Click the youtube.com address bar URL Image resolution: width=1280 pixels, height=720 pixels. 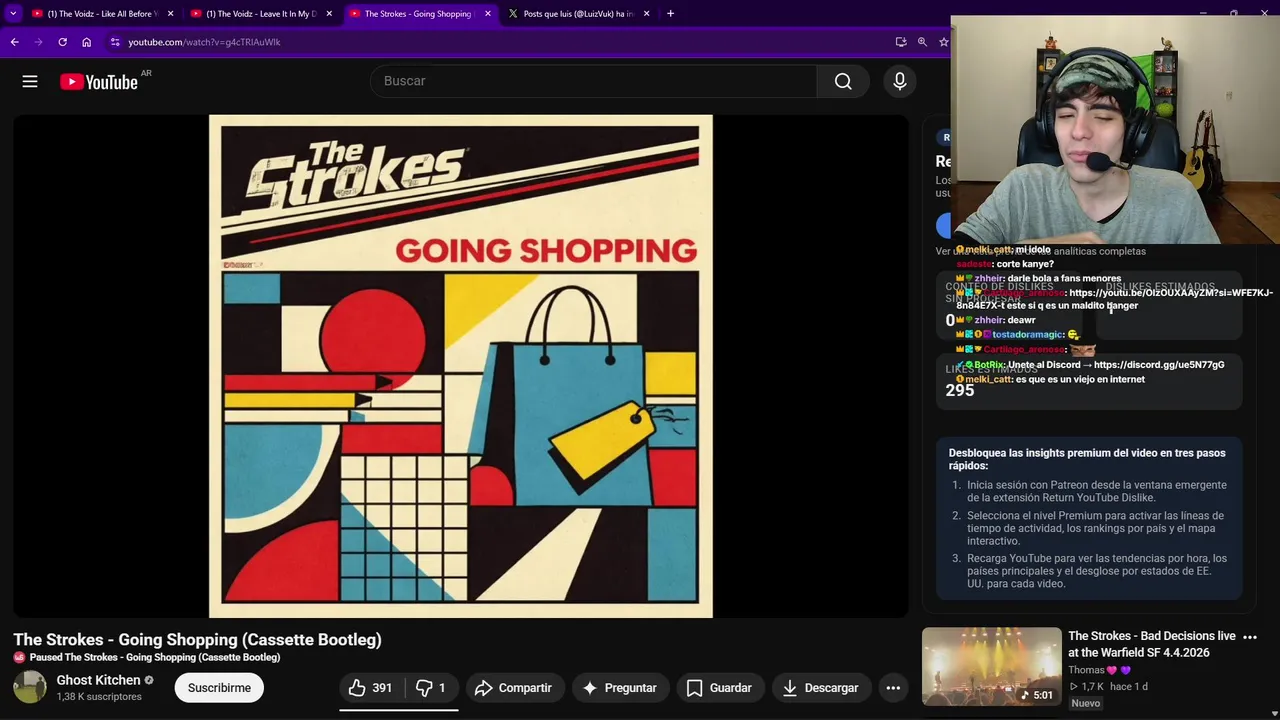click(204, 42)
